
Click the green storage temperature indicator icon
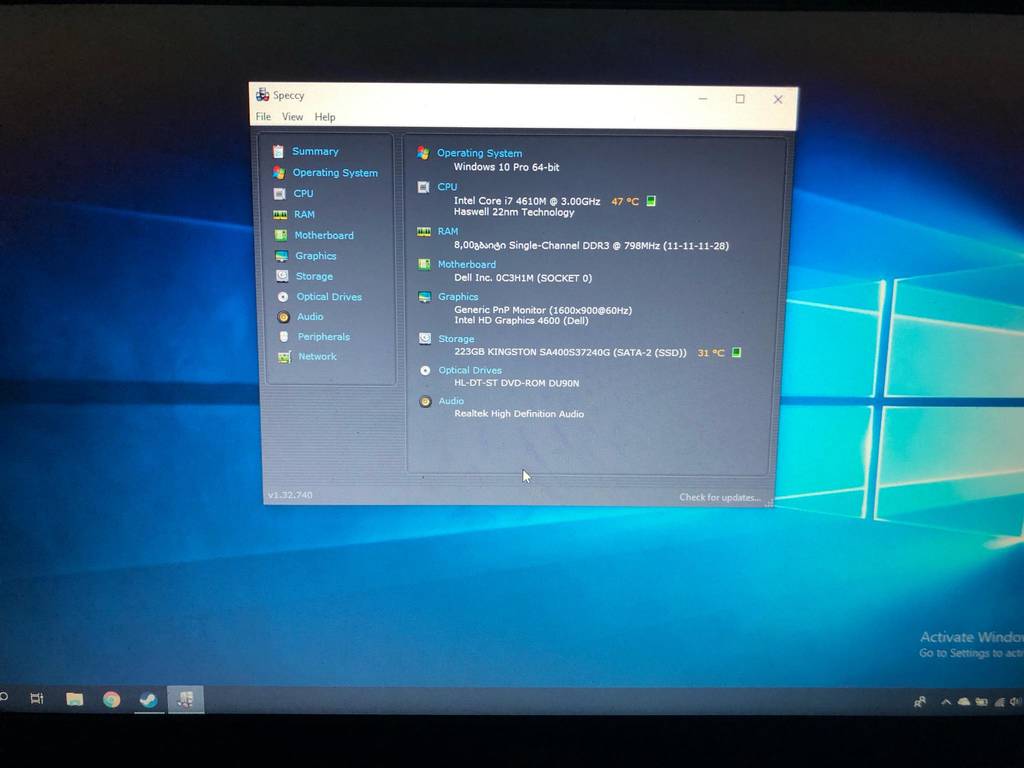tap(737, 352)
